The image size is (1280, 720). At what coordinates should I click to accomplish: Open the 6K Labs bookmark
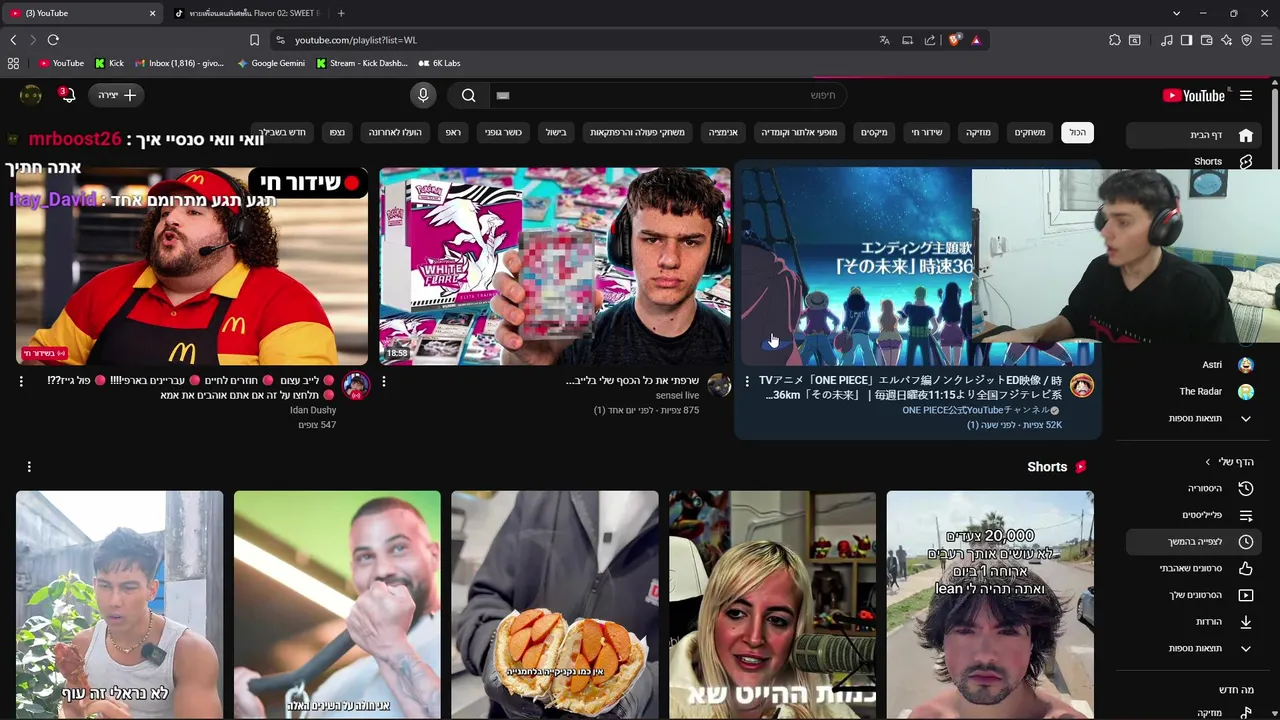pos(439,63)
